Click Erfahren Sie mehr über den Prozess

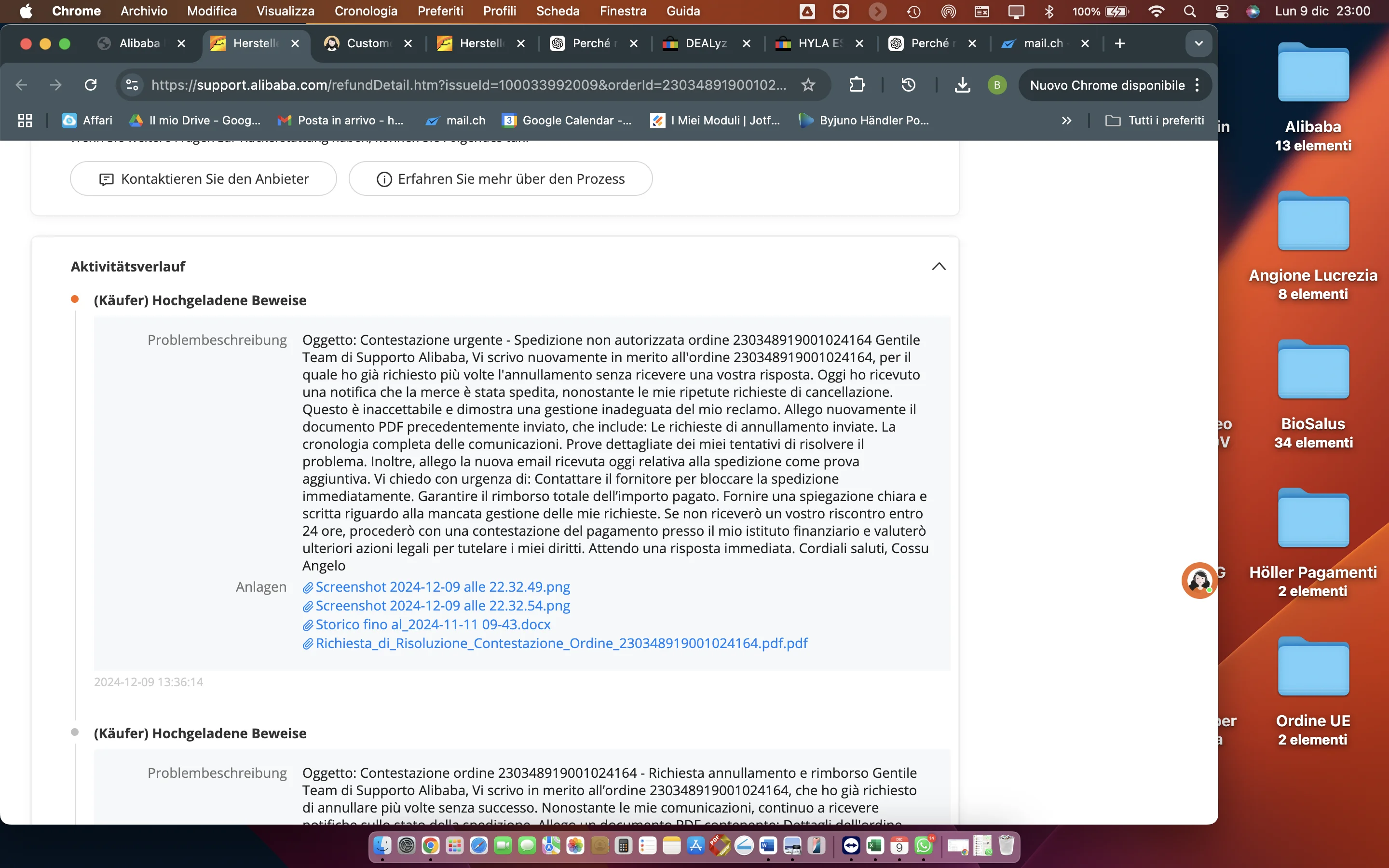point(500,178)
